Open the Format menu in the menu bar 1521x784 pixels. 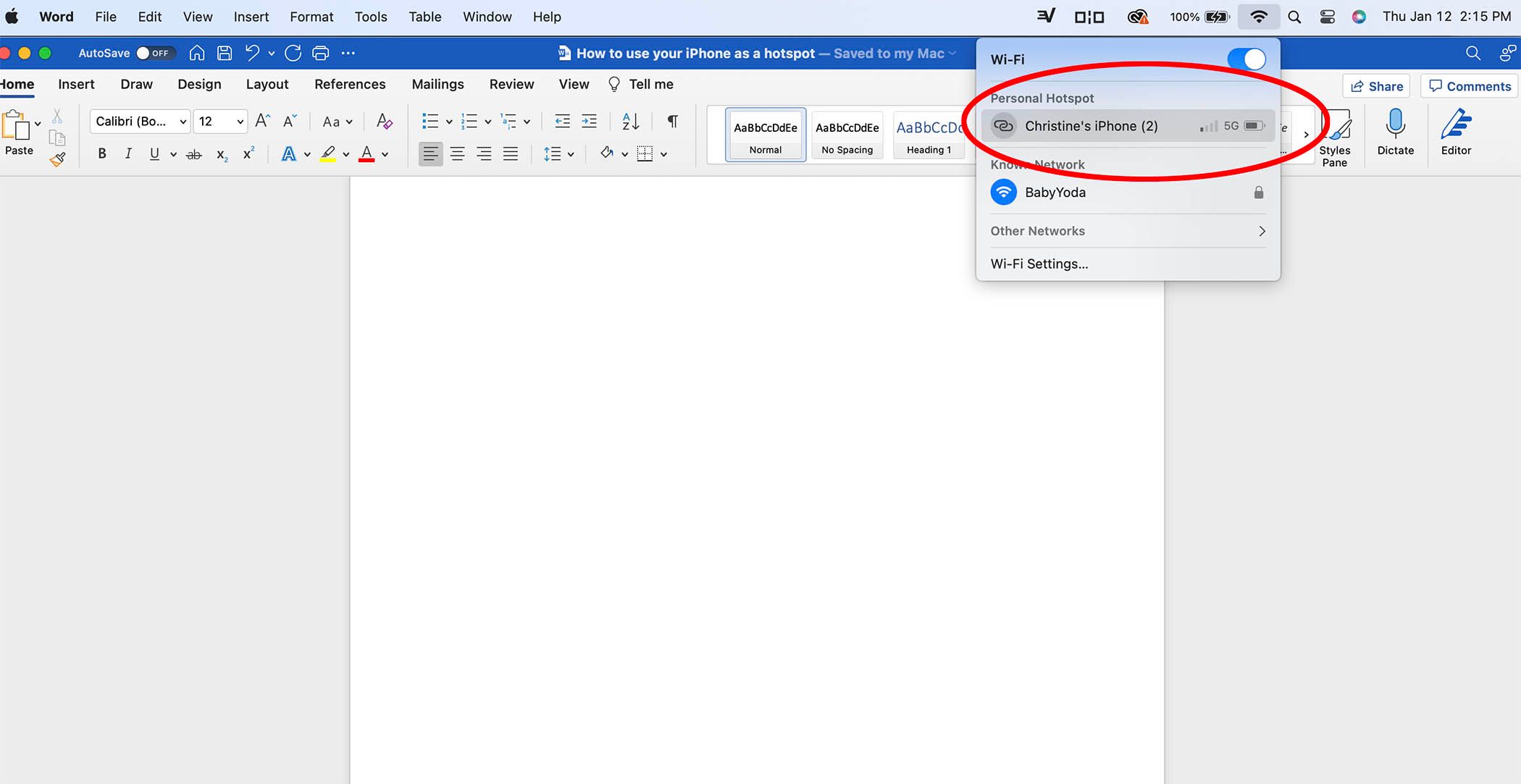(x=311, y=17)
